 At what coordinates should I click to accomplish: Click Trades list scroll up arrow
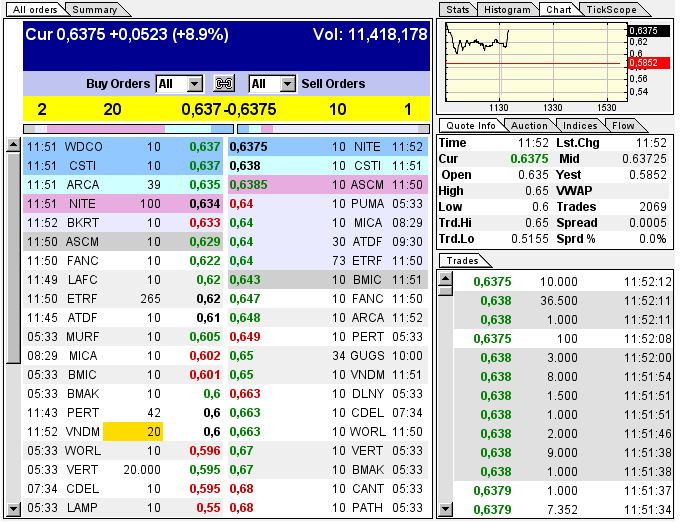click(446, 279)
